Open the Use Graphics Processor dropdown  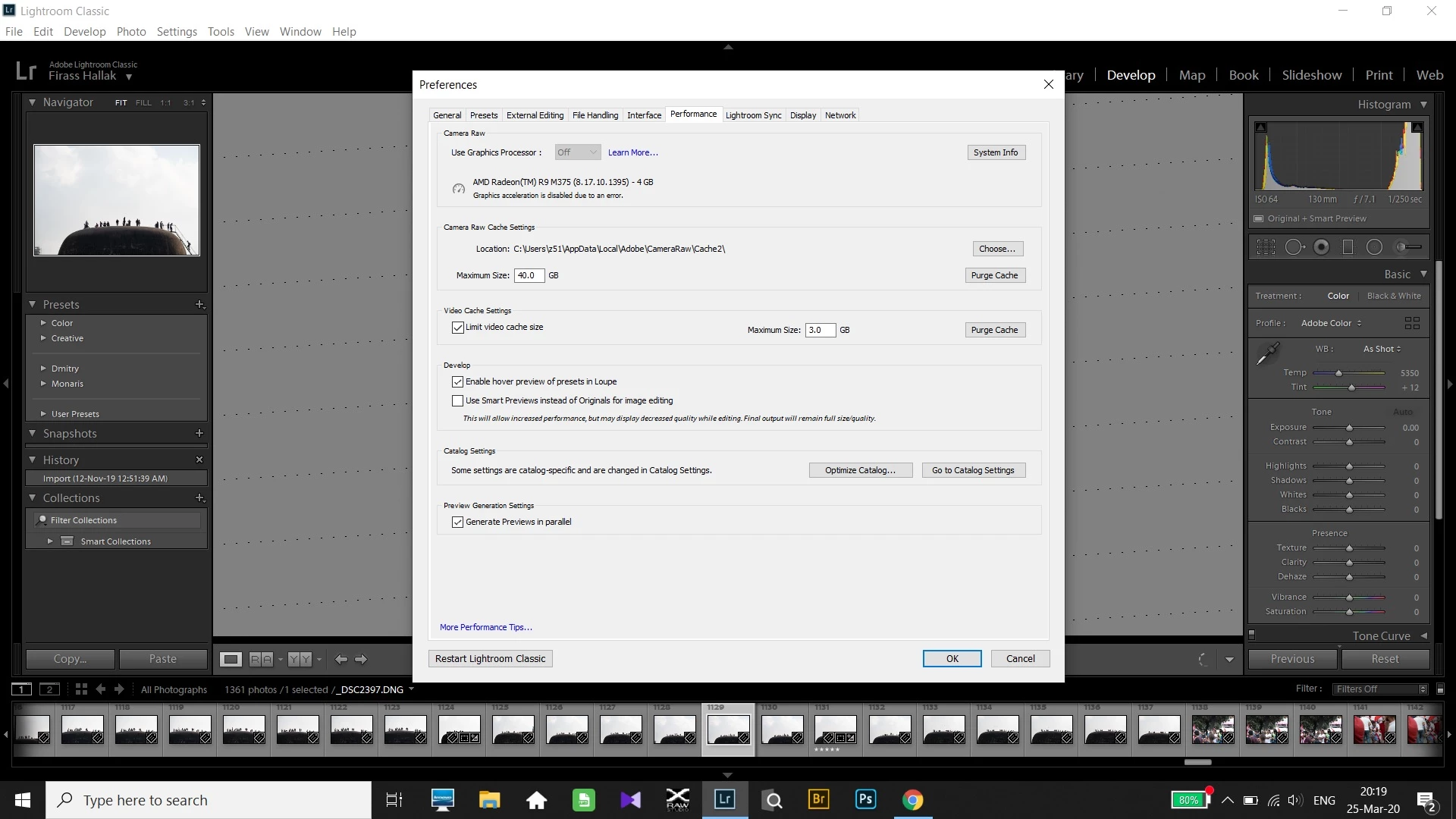577,152
